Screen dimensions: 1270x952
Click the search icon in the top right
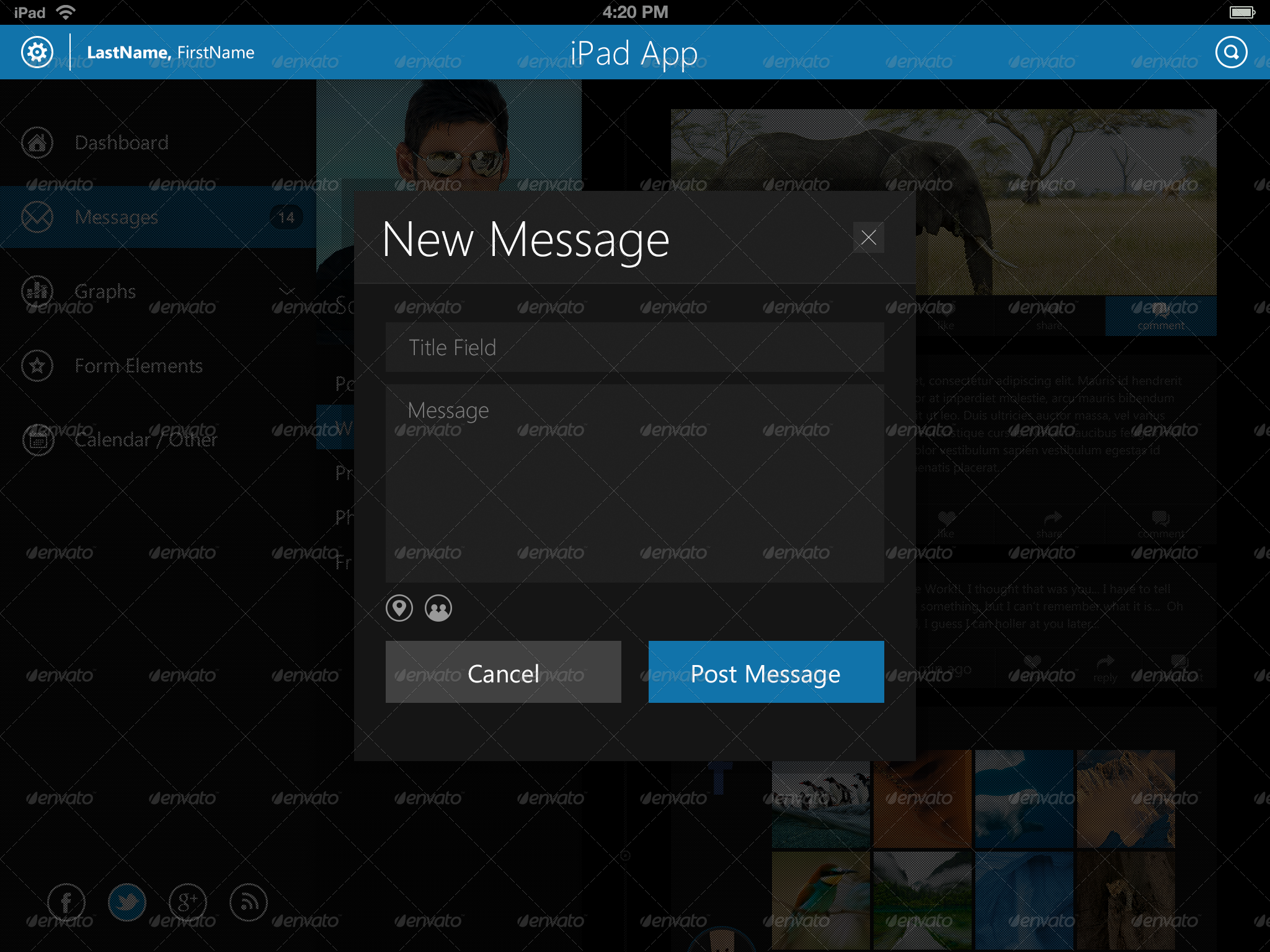pyautogui.click(x=1231, y=52)
